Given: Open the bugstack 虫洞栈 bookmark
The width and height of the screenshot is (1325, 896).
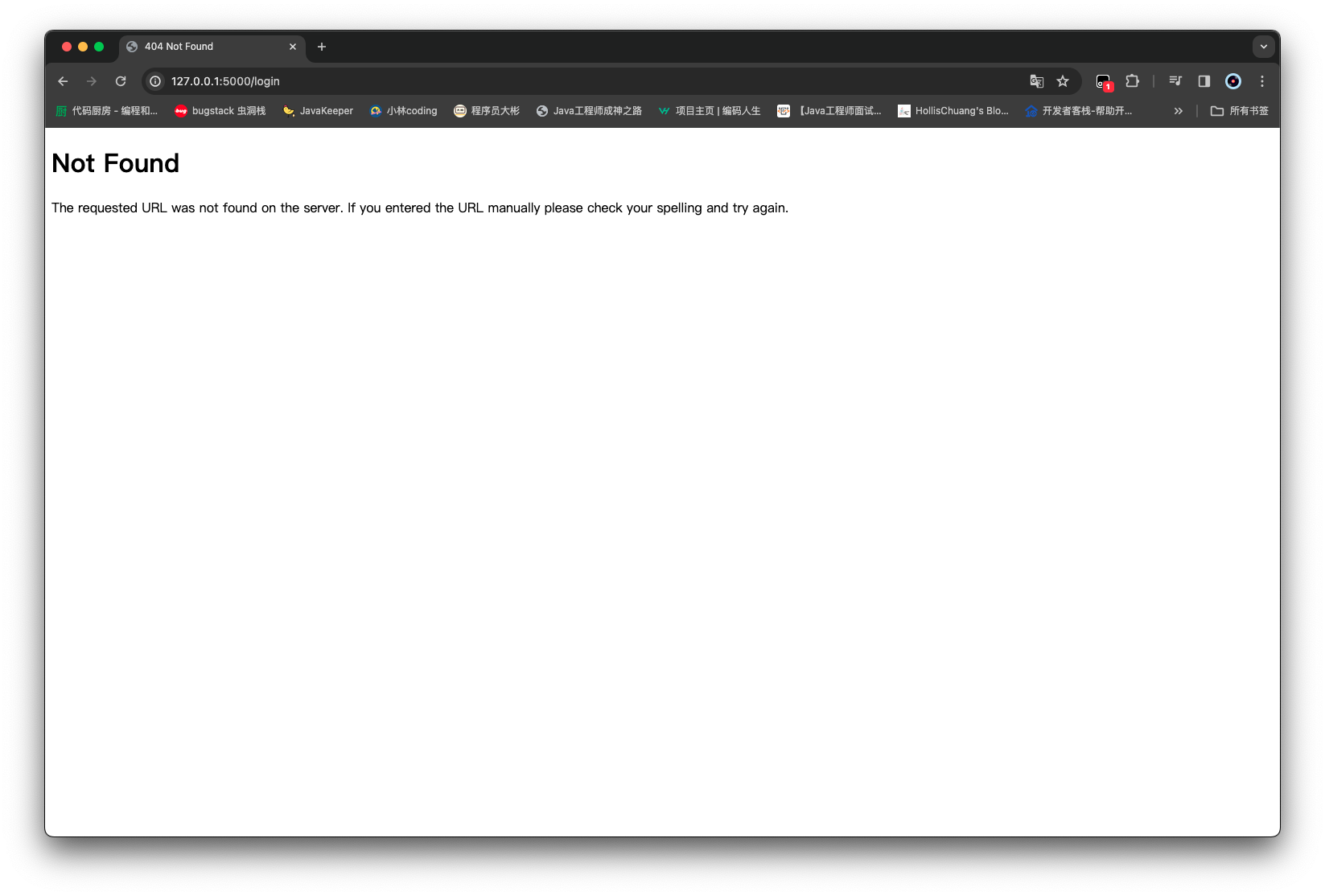Looking at the screenshot, I should click(x=220, y=111).
